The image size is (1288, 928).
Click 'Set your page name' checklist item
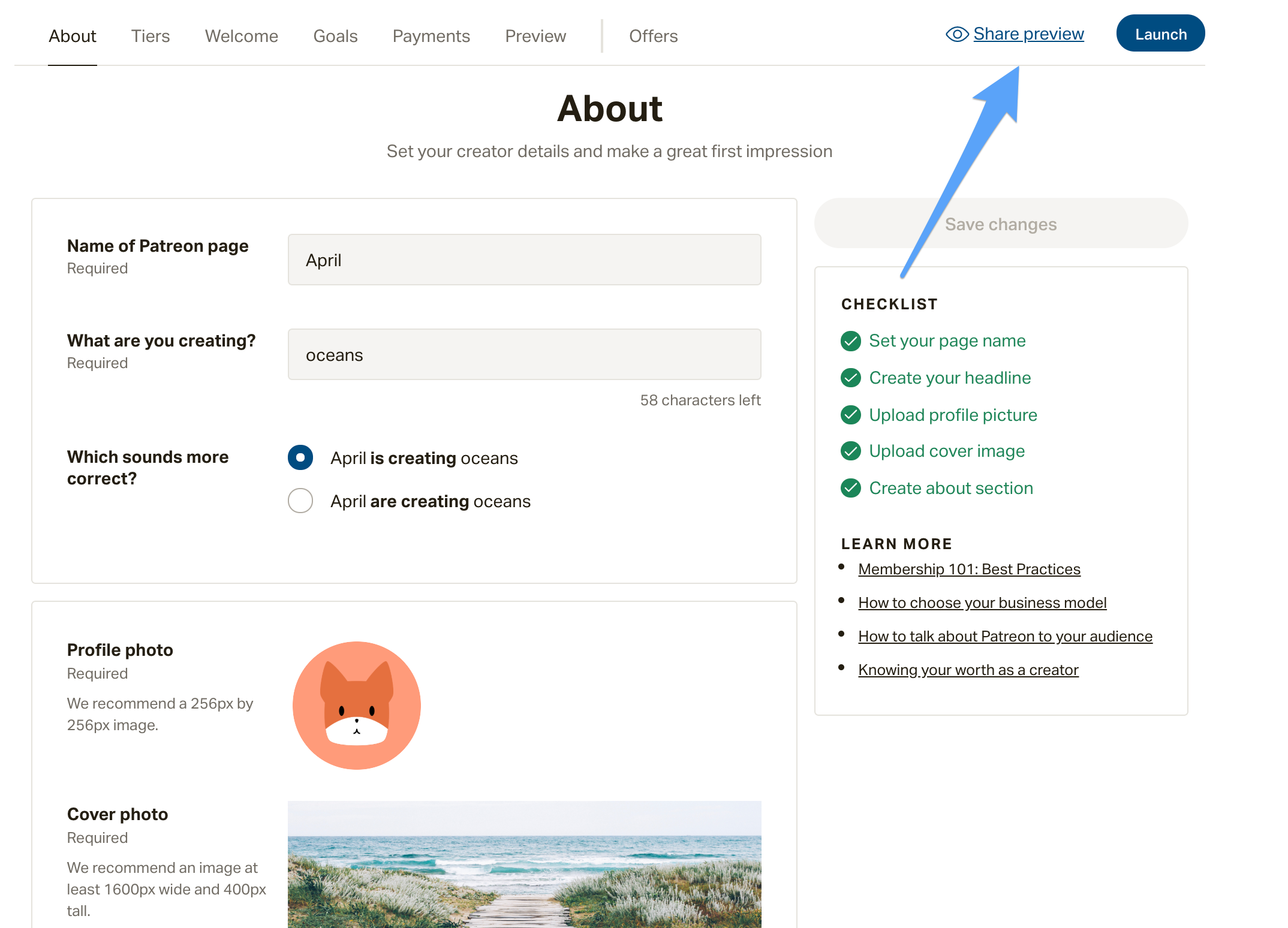point(947,341)
